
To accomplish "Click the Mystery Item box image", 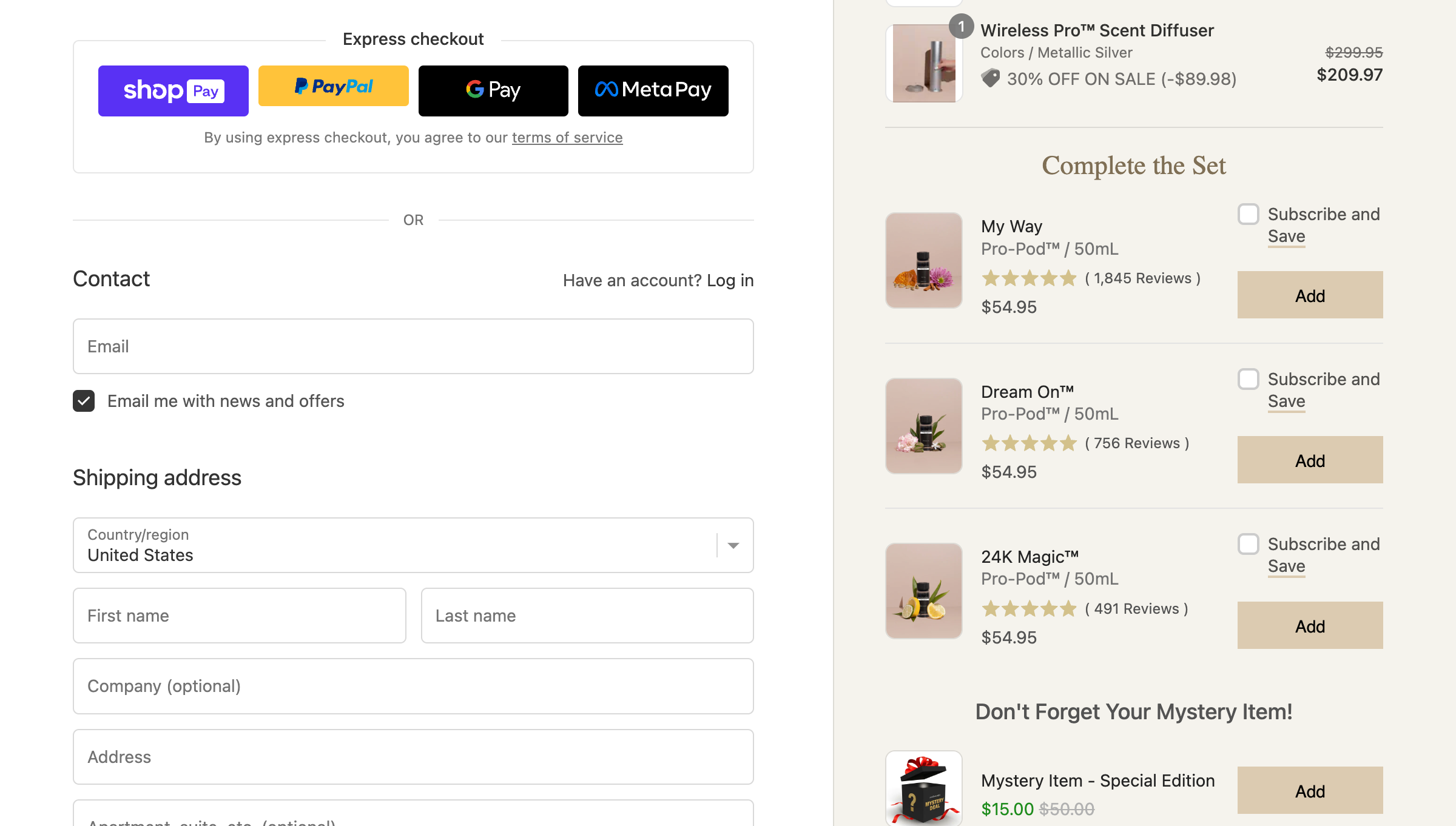I will click(923, 788).
